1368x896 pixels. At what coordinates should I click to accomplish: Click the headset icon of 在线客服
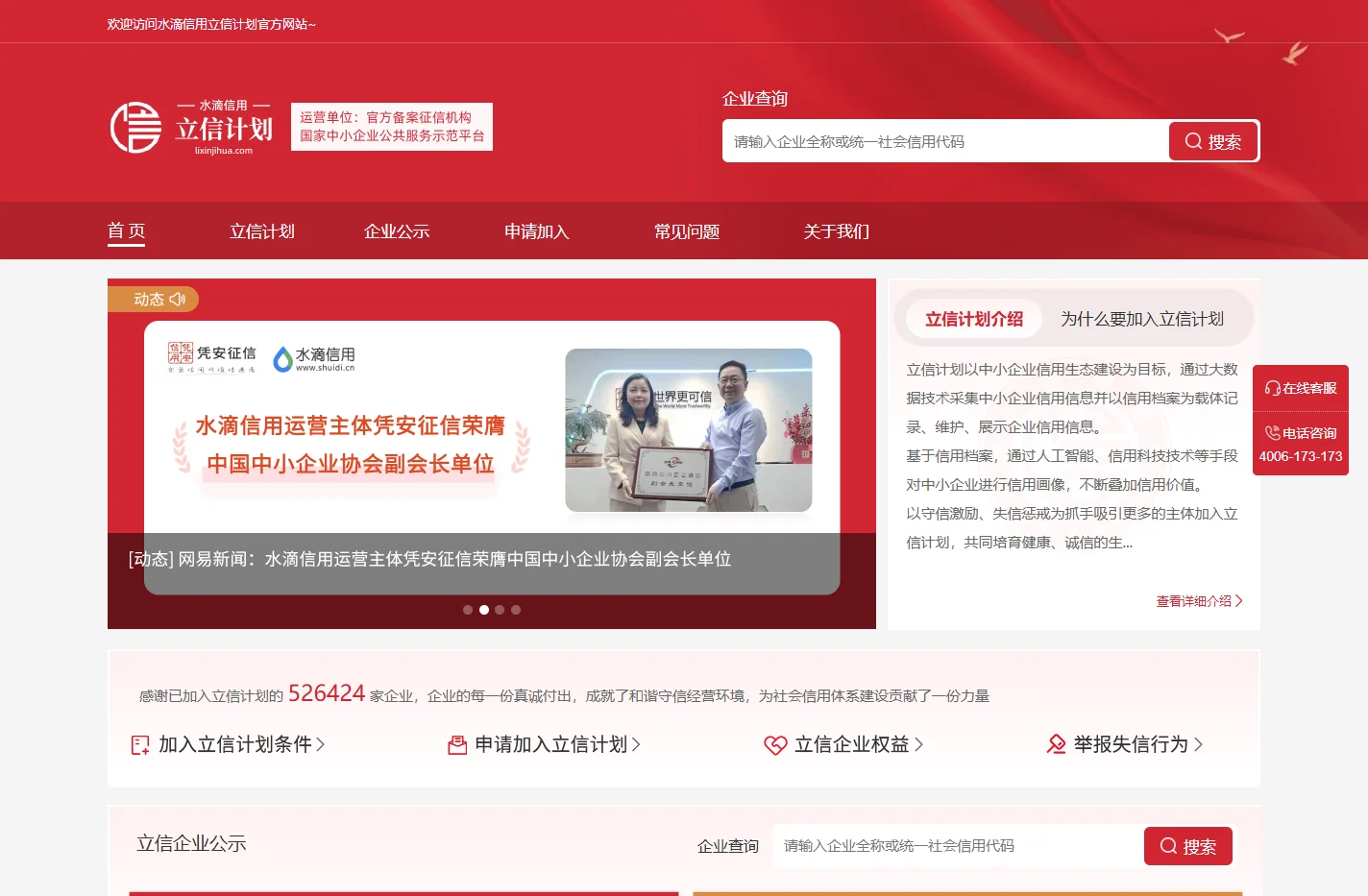[x=1272, y=388]
